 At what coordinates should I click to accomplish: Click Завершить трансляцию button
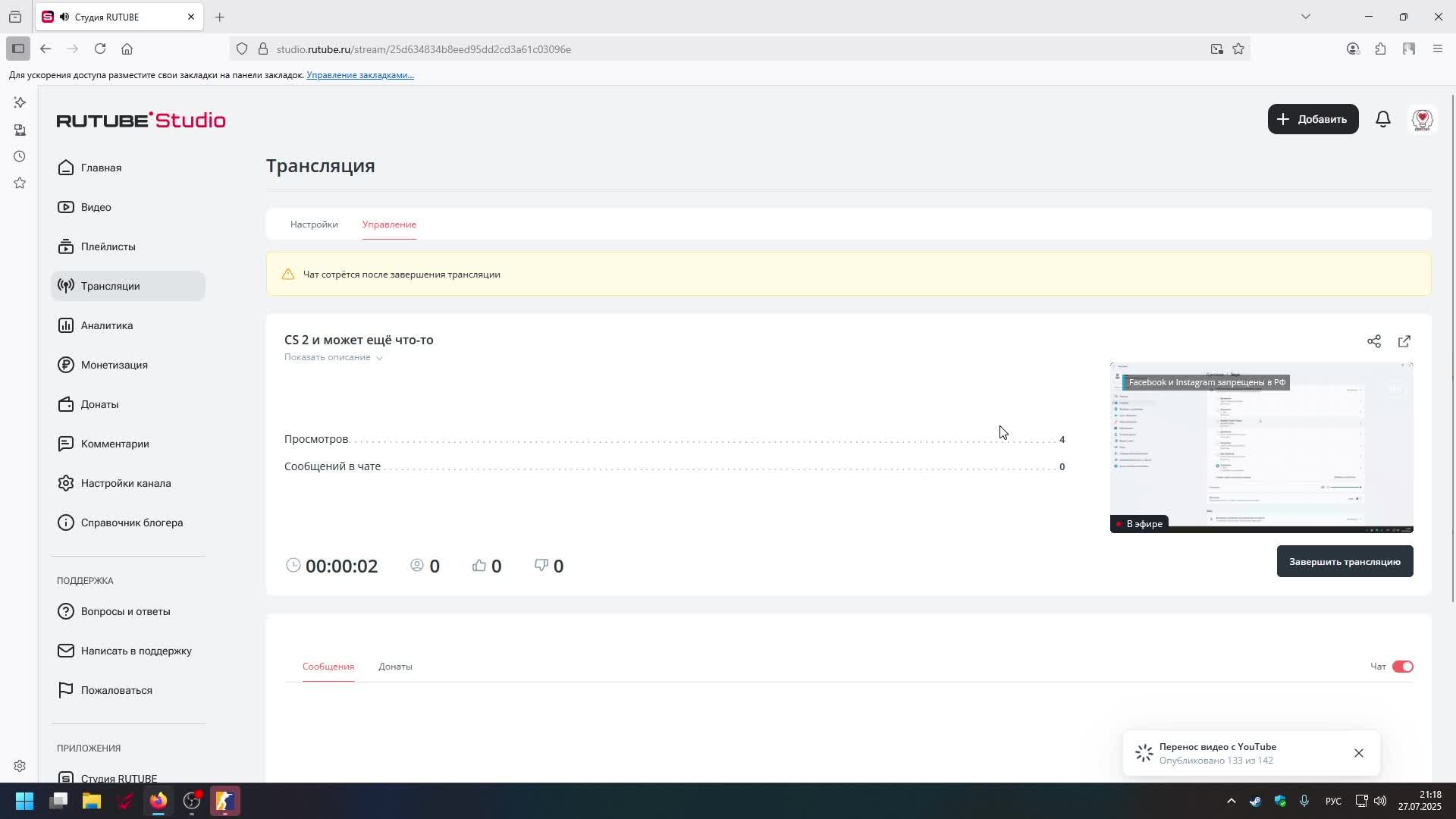point(1344,562)
